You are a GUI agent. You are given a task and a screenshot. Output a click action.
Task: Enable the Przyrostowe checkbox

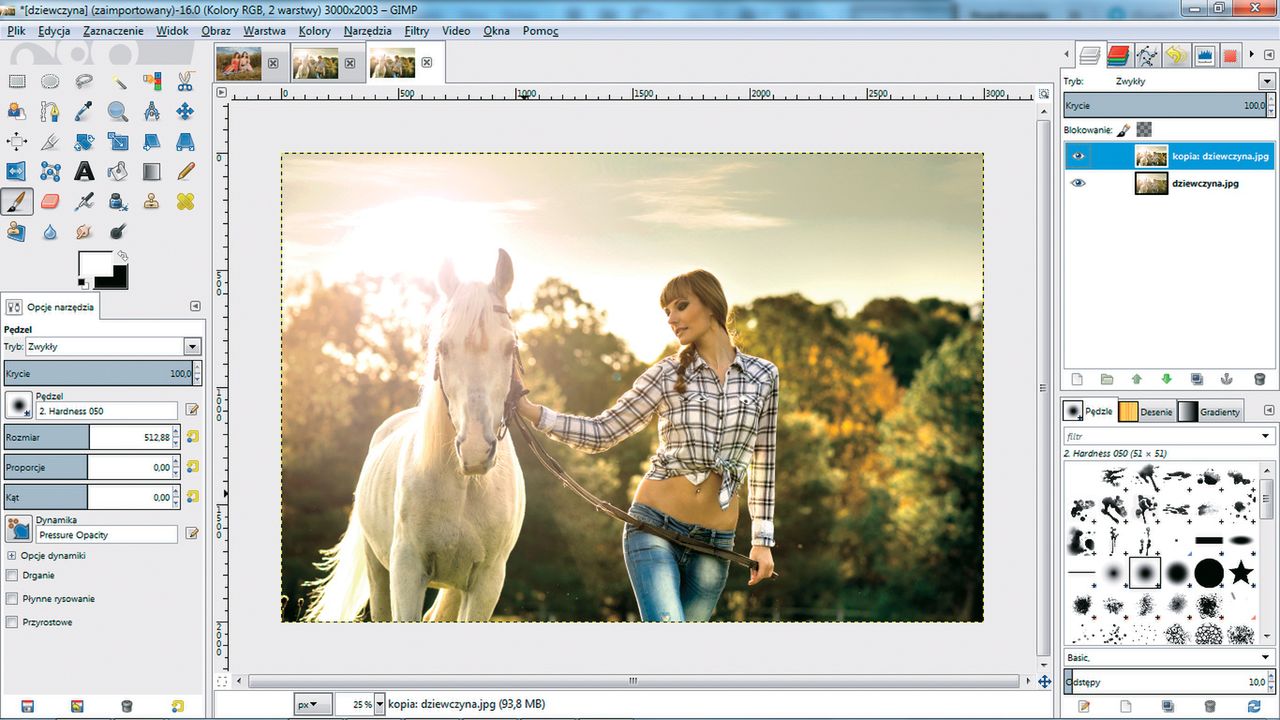tap(12, 622)
